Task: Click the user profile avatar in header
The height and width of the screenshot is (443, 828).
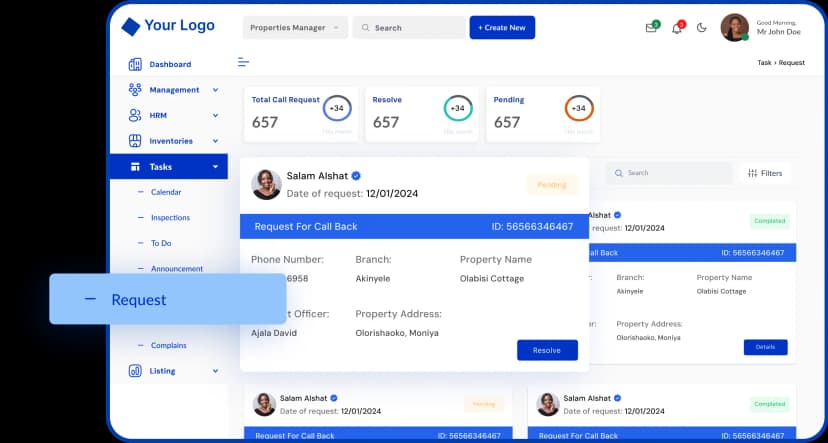Action: click(735, 27)
